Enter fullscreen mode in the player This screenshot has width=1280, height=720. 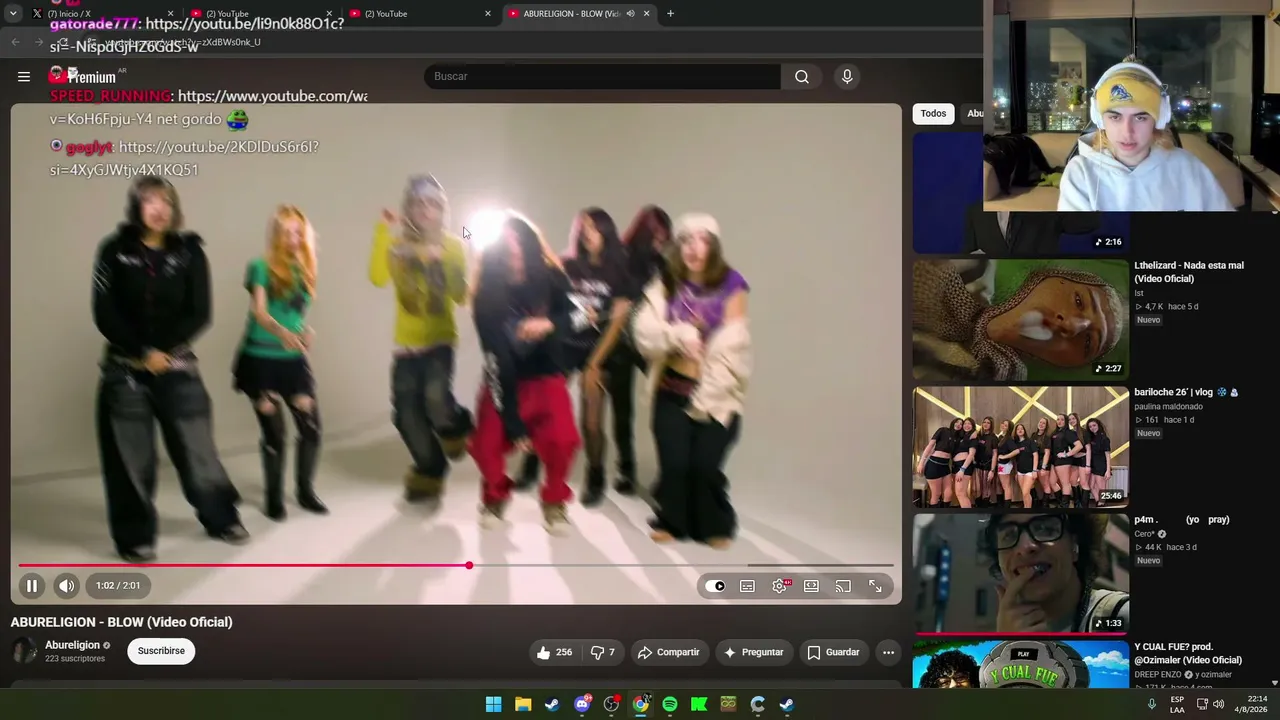[x=875, y=586]
